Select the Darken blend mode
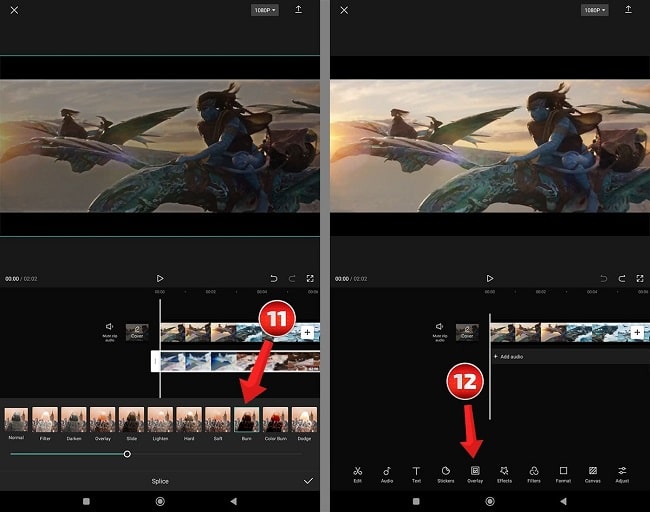Image resolution: width=650 pixels, height=512 pixels. [74, 423]
